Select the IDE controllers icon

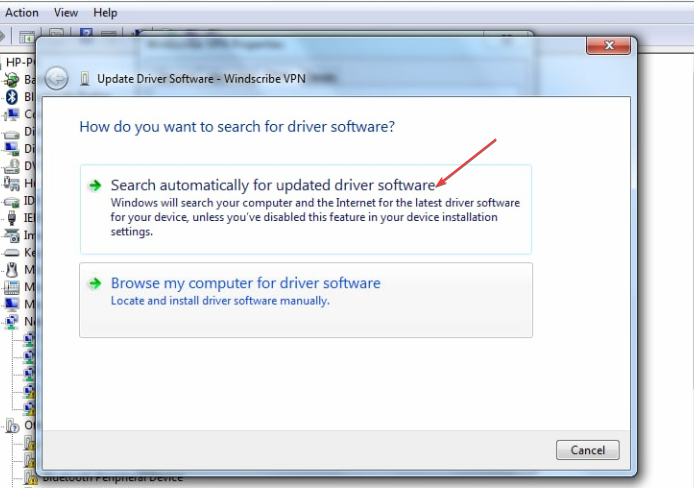pyautogui.click(x=11, y=201)
